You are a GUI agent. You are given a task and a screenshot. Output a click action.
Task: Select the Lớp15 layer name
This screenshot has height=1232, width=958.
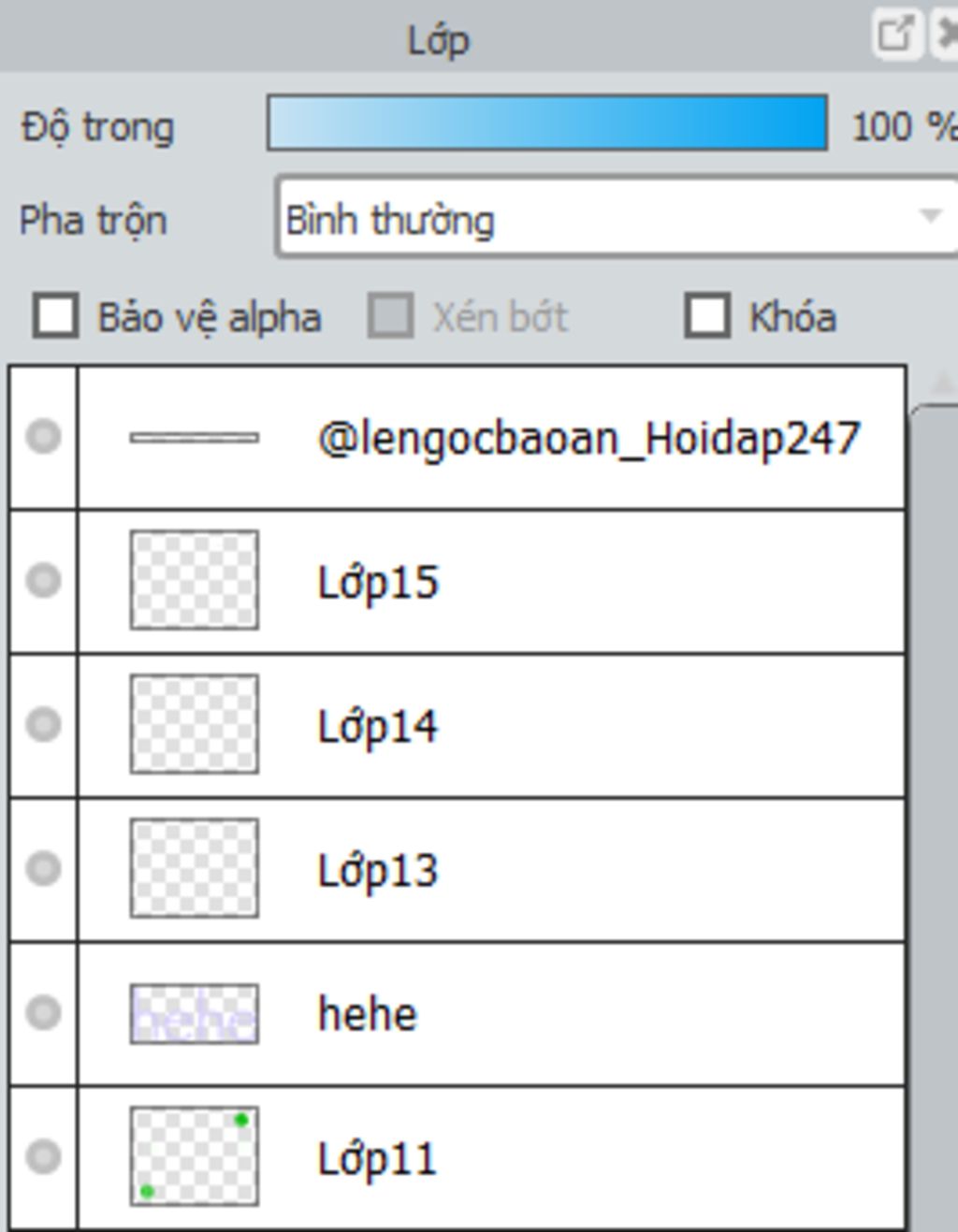pos(378,583)
